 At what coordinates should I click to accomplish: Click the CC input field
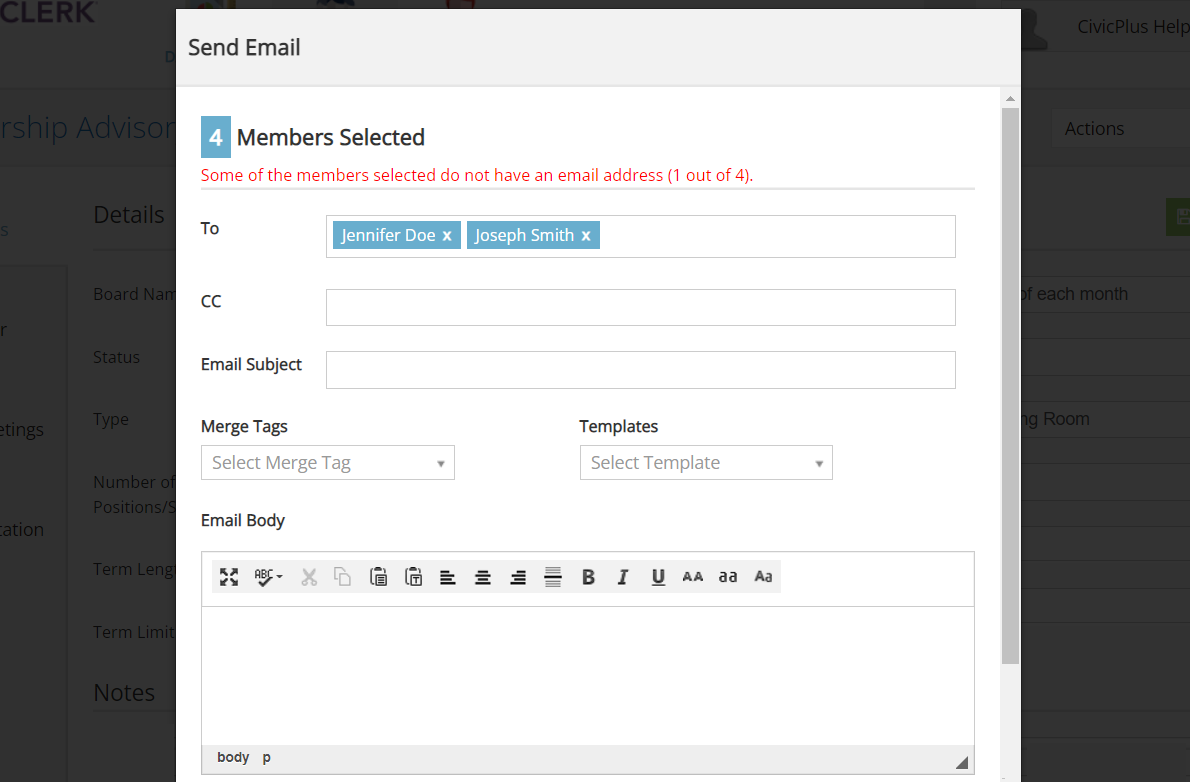point(641,307)
